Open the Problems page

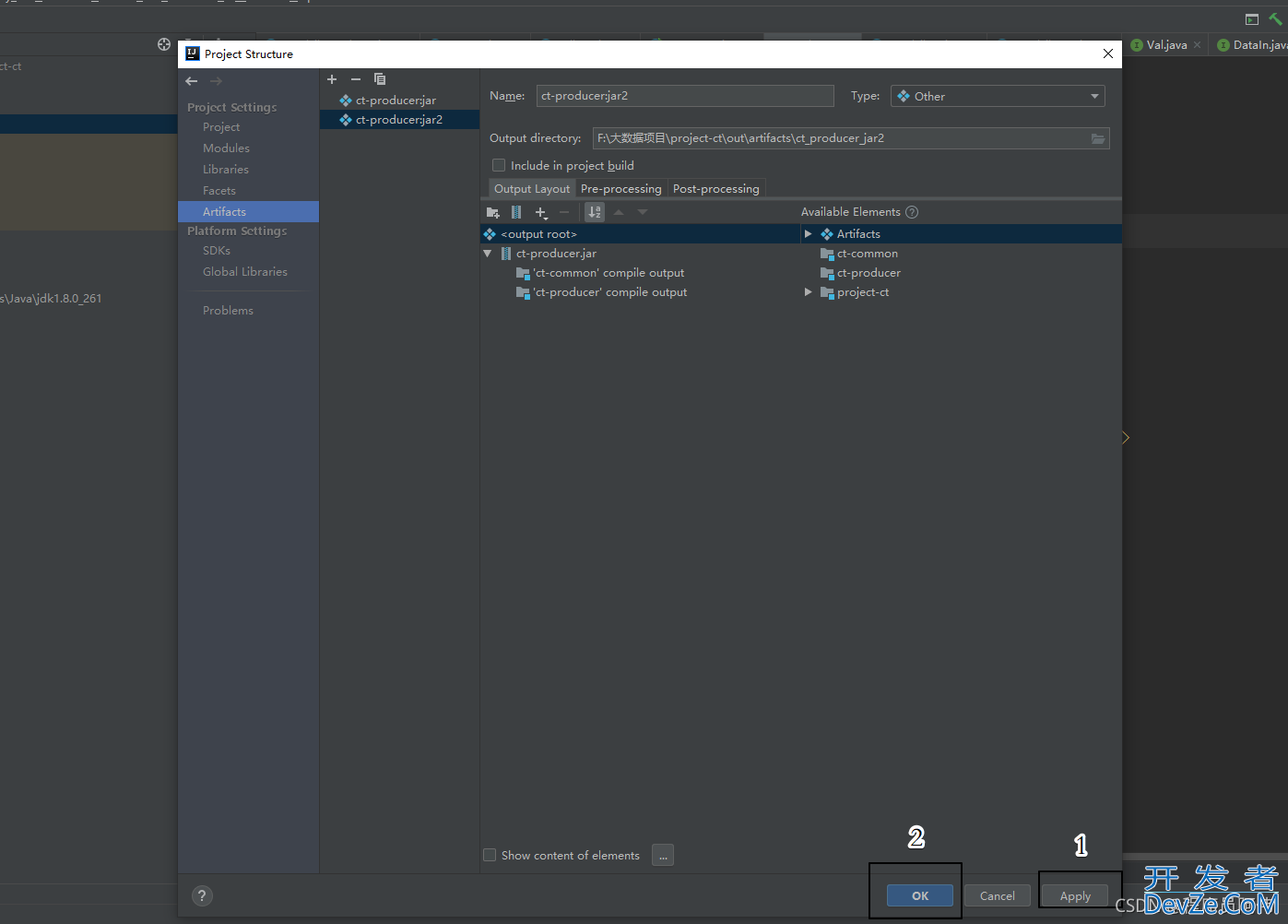pos(228,311)
